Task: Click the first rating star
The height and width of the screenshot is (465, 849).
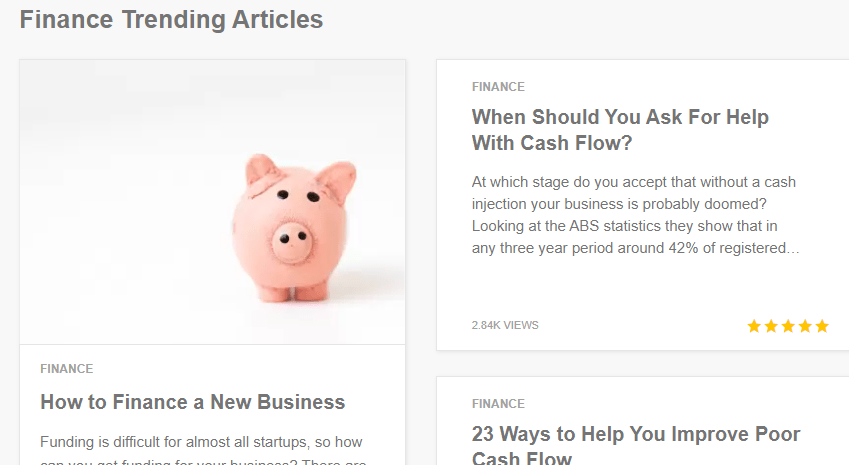Action: coord(754,326)
